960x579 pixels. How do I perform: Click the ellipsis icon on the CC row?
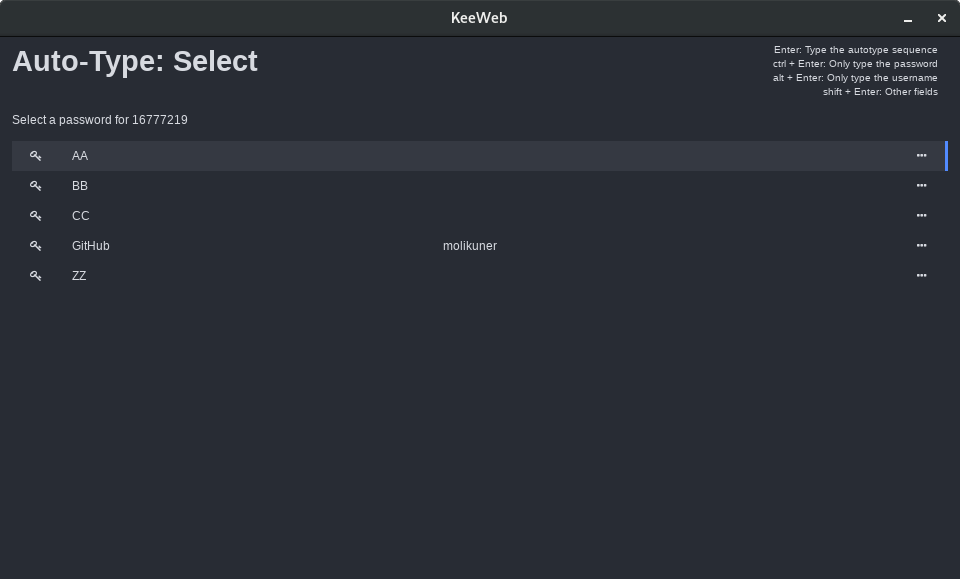[x=921, y=216]
